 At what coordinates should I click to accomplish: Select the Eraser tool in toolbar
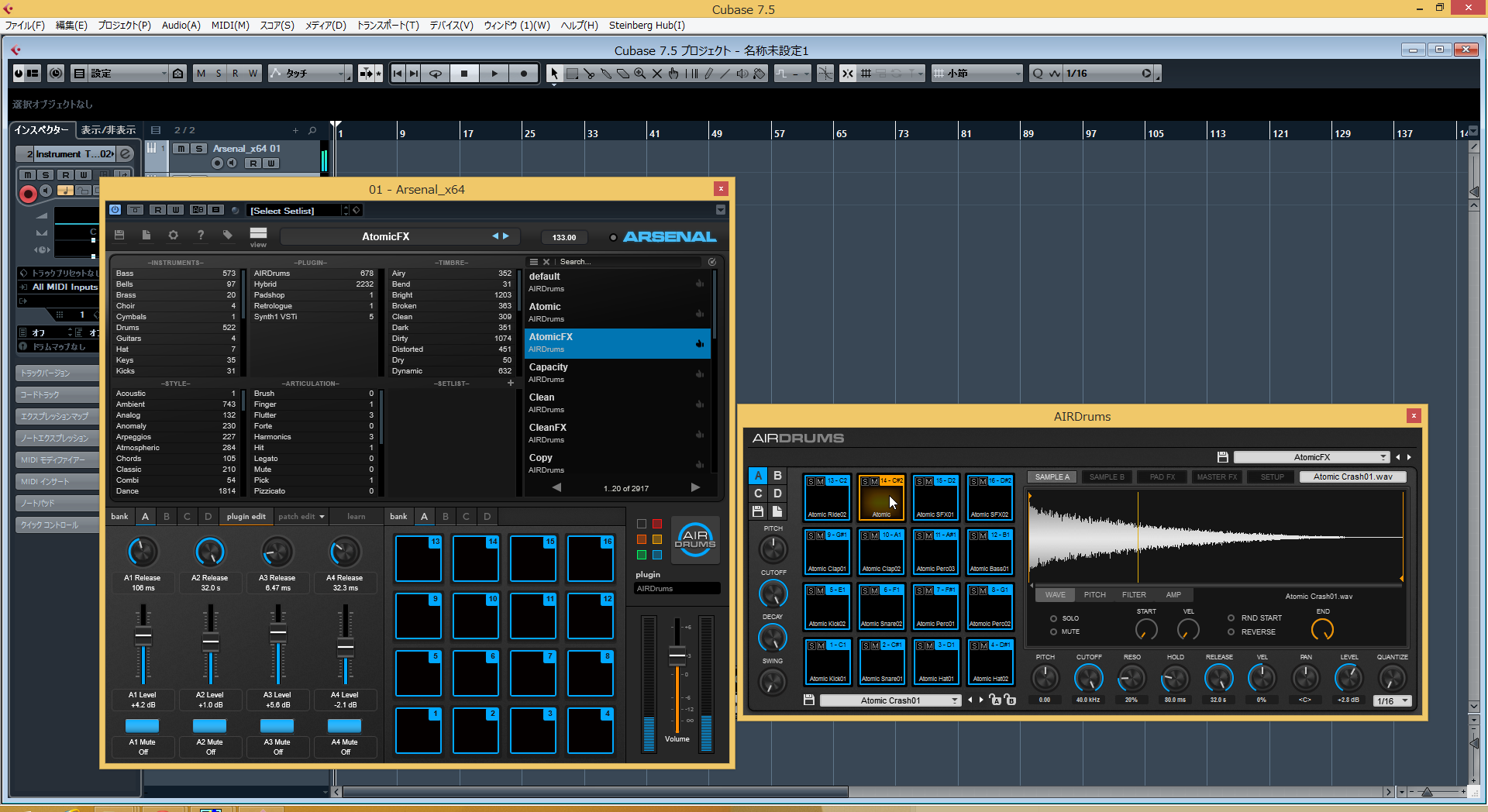[x=623, y=74]
